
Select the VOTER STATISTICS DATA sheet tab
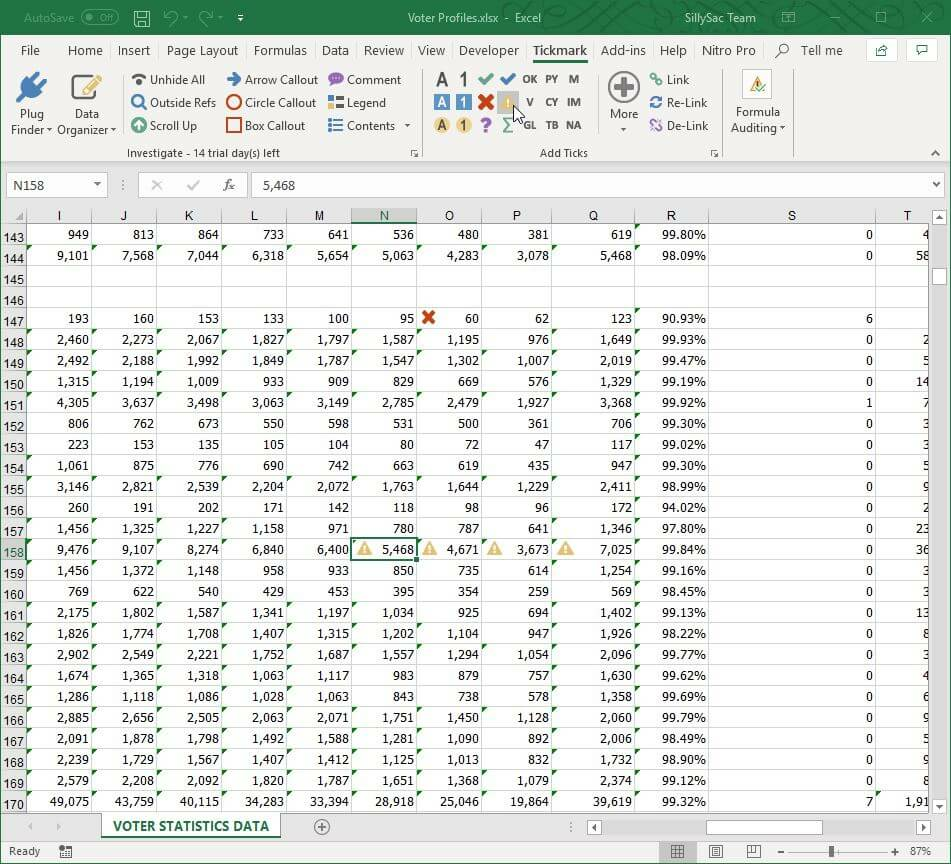click(x=190, y=827)
